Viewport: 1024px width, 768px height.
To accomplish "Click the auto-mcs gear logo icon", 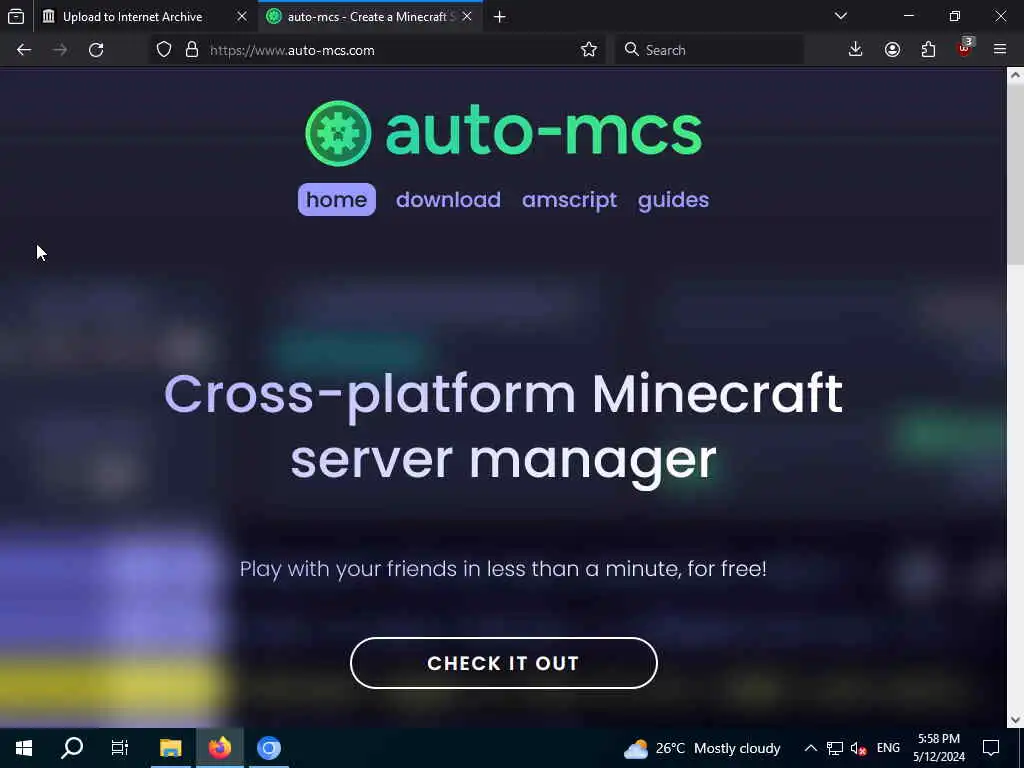I will (x=338, y=133).
